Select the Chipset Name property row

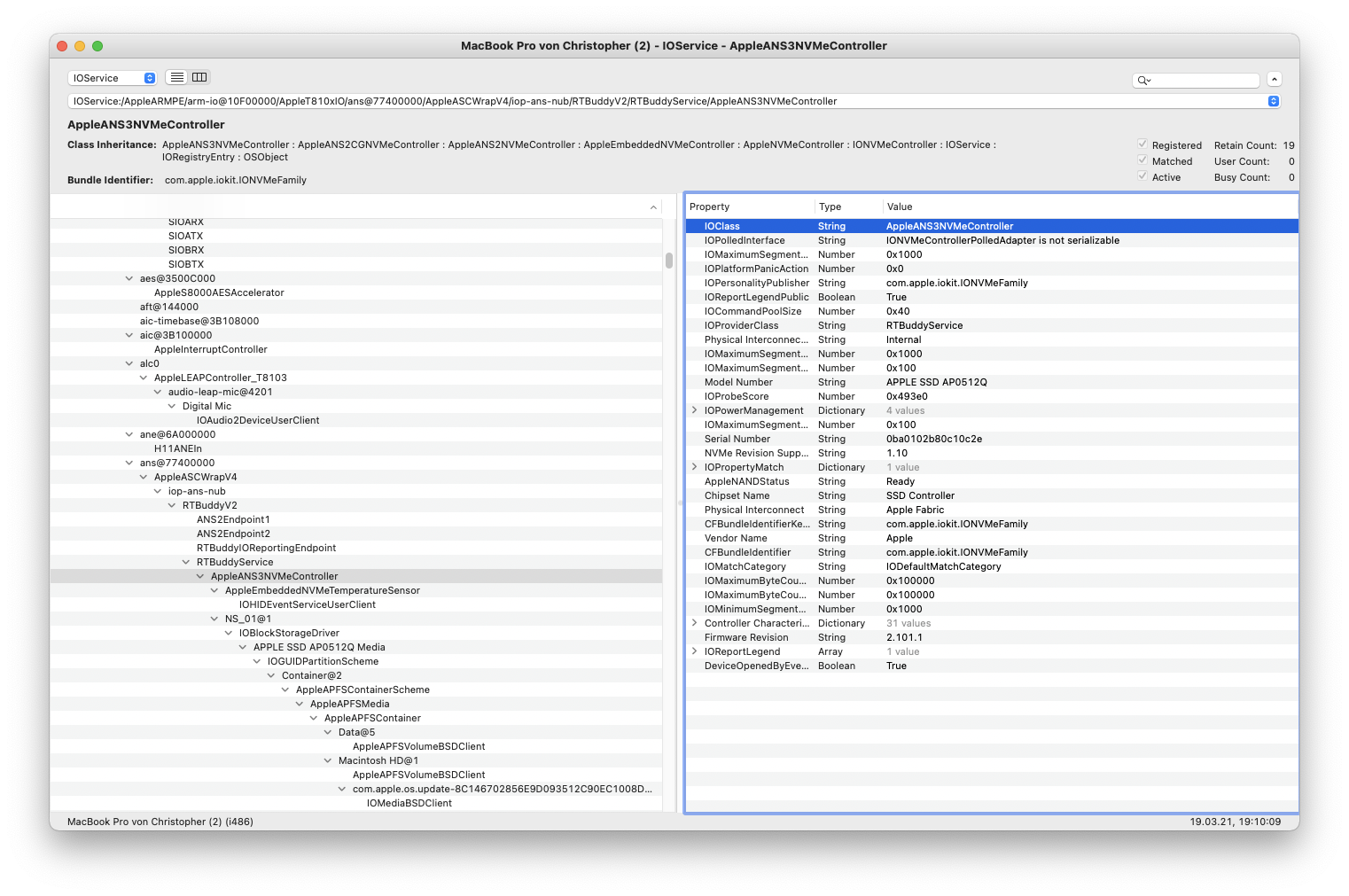[x=992, y=495]
